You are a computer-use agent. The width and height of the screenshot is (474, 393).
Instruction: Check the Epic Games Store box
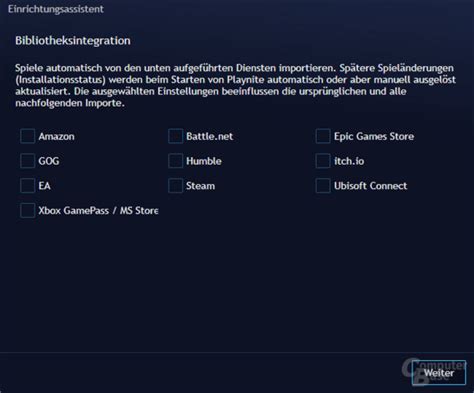click(323, 136)
